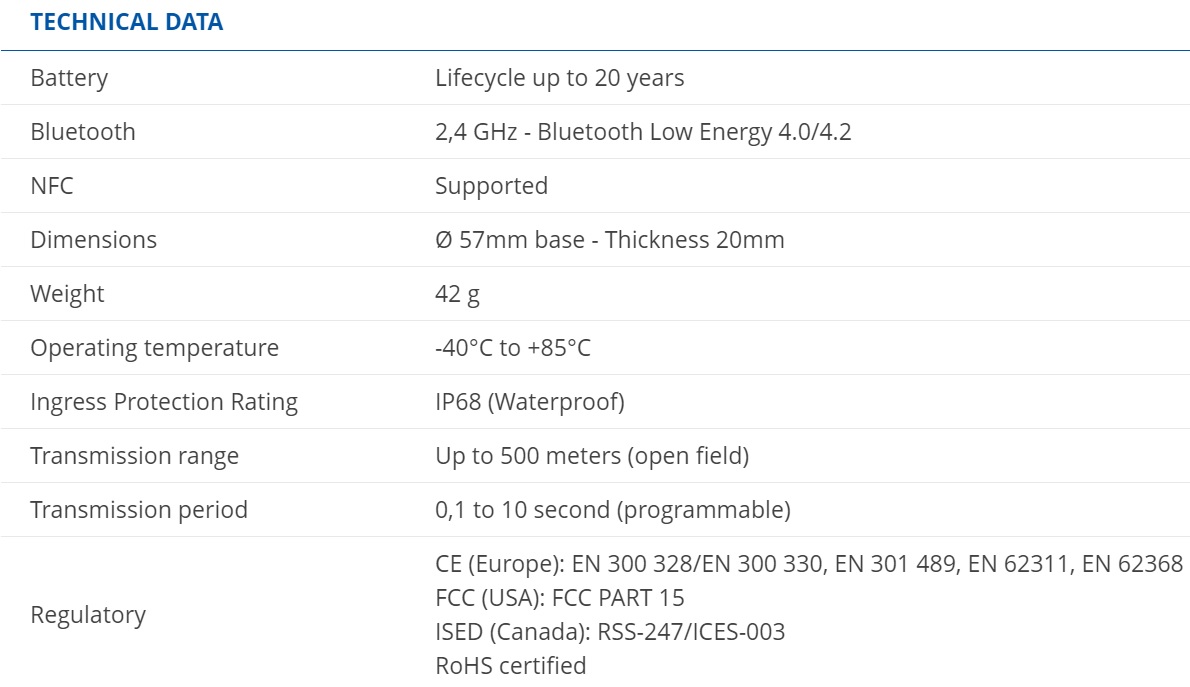Click the Ingress Protection Rating label
The width and height of the screenshot is (1190, 687).
pos(164,402)
